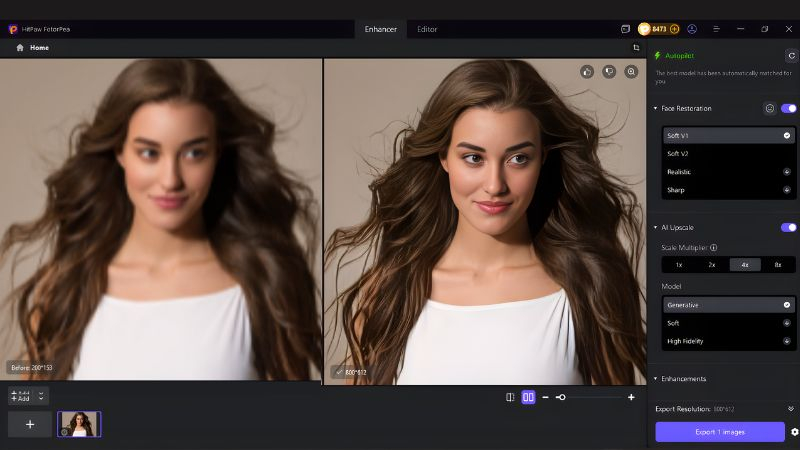Add more credits with the plus coin icon

point(674,29)
